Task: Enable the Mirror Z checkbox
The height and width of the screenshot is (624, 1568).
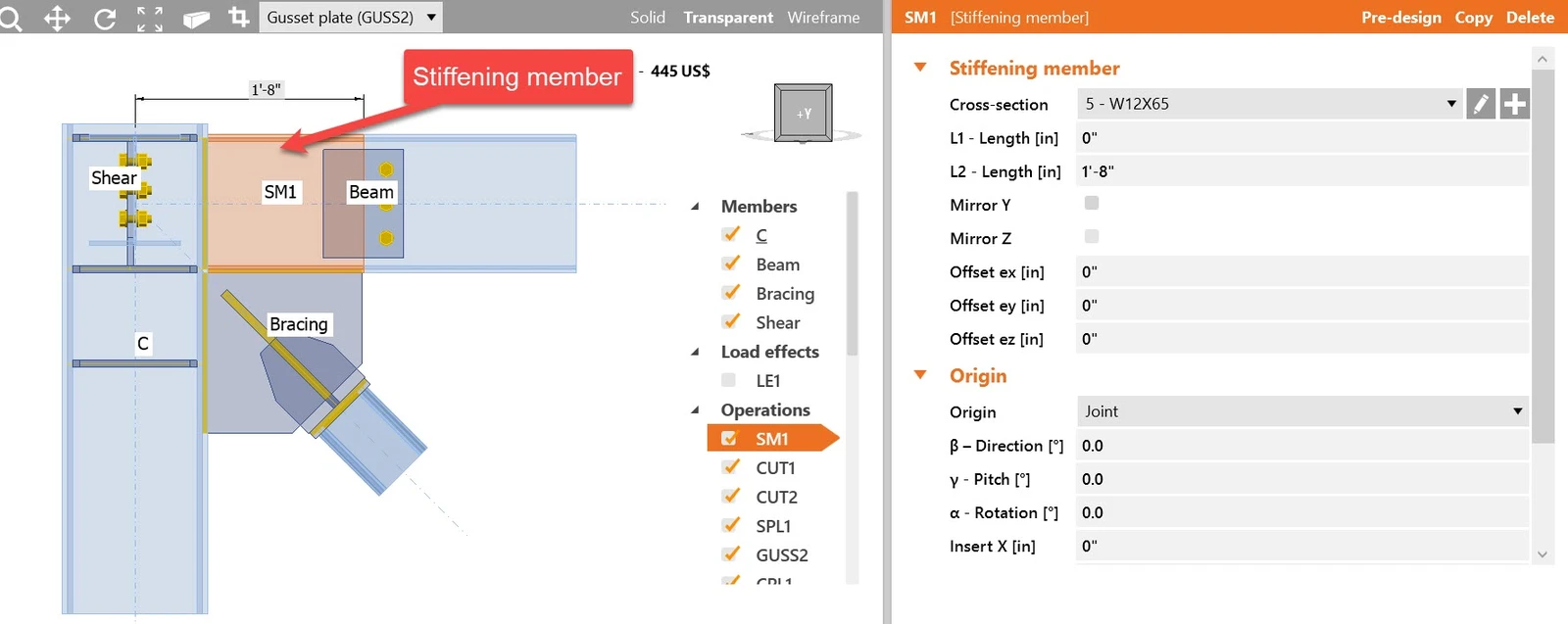Action: click(x=1092, y=236)
